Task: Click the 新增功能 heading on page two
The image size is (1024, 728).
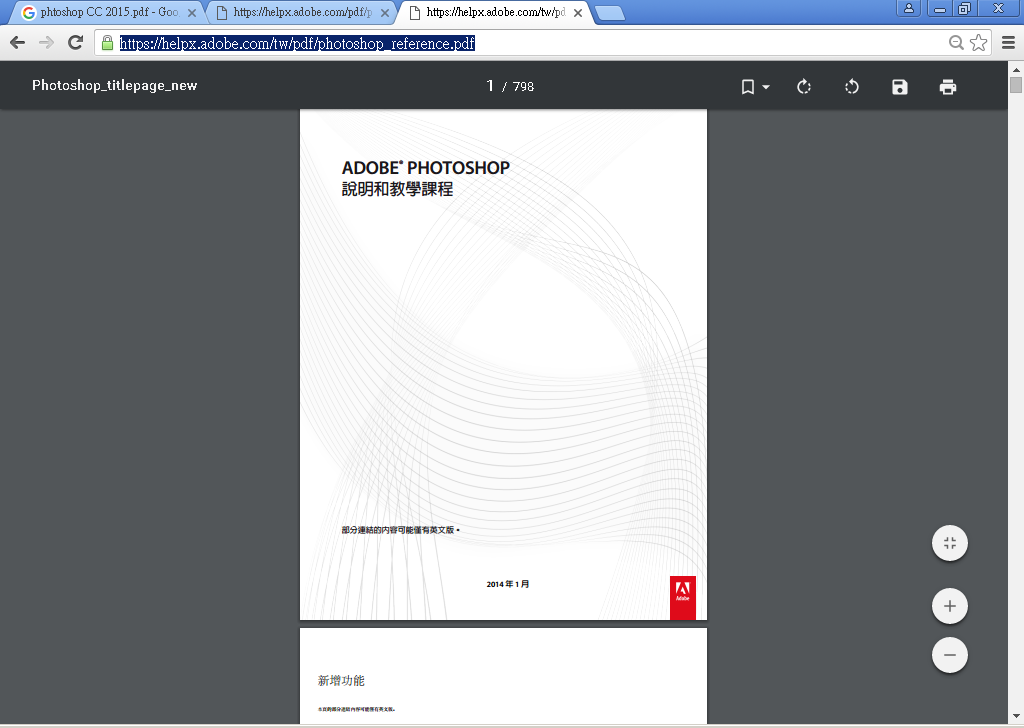Action: point(341,680)
